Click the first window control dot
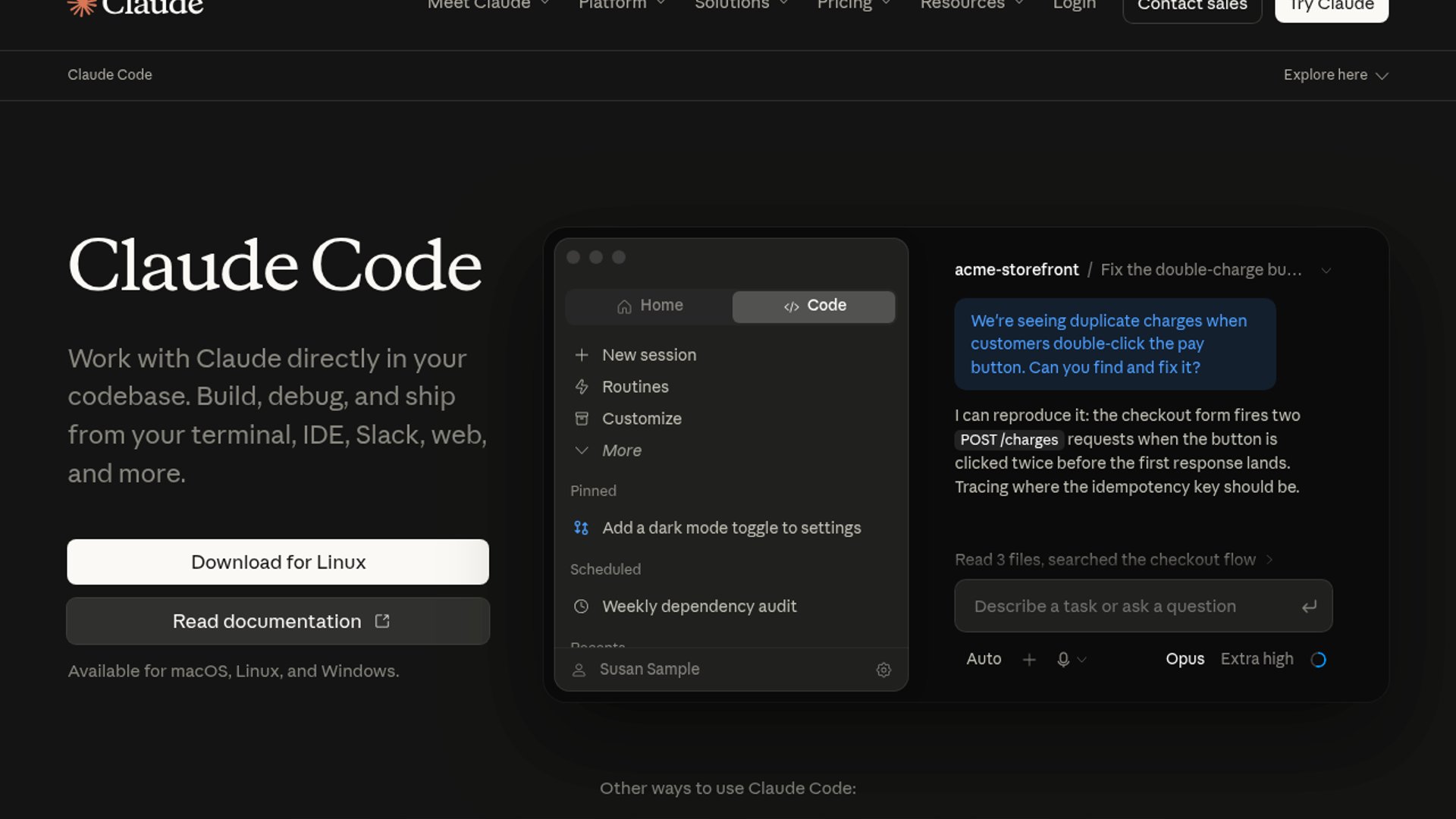 [x=573, y=257]
